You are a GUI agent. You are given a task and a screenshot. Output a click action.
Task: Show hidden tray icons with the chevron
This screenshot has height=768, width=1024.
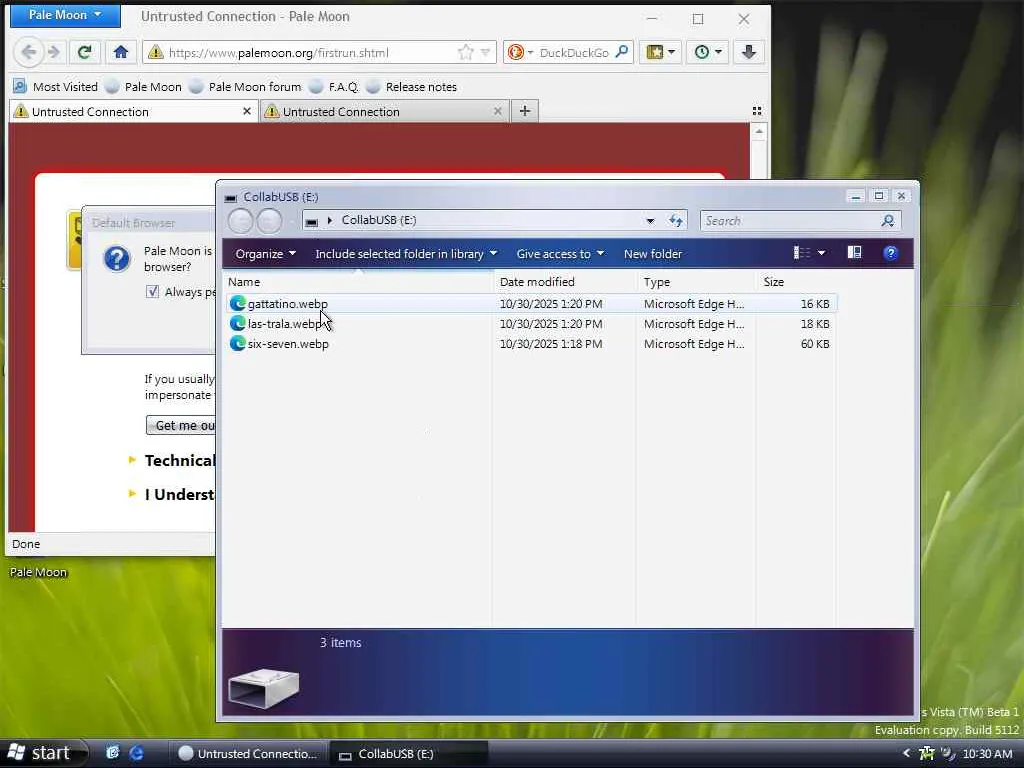[x=906, y=753]
